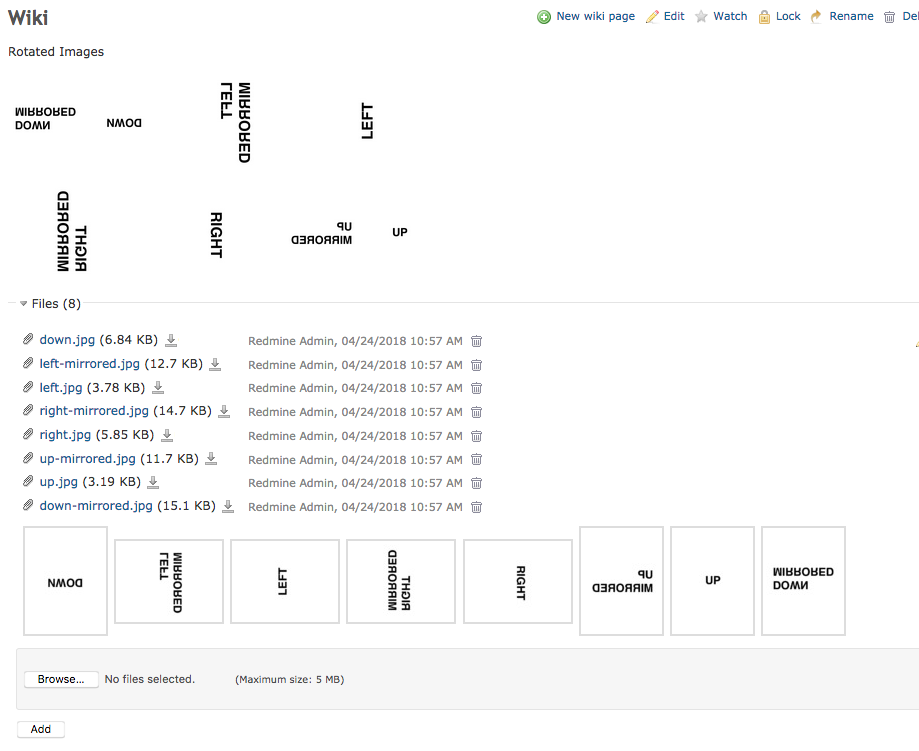Open the right.jpg file link

click(x=65, y=435)
